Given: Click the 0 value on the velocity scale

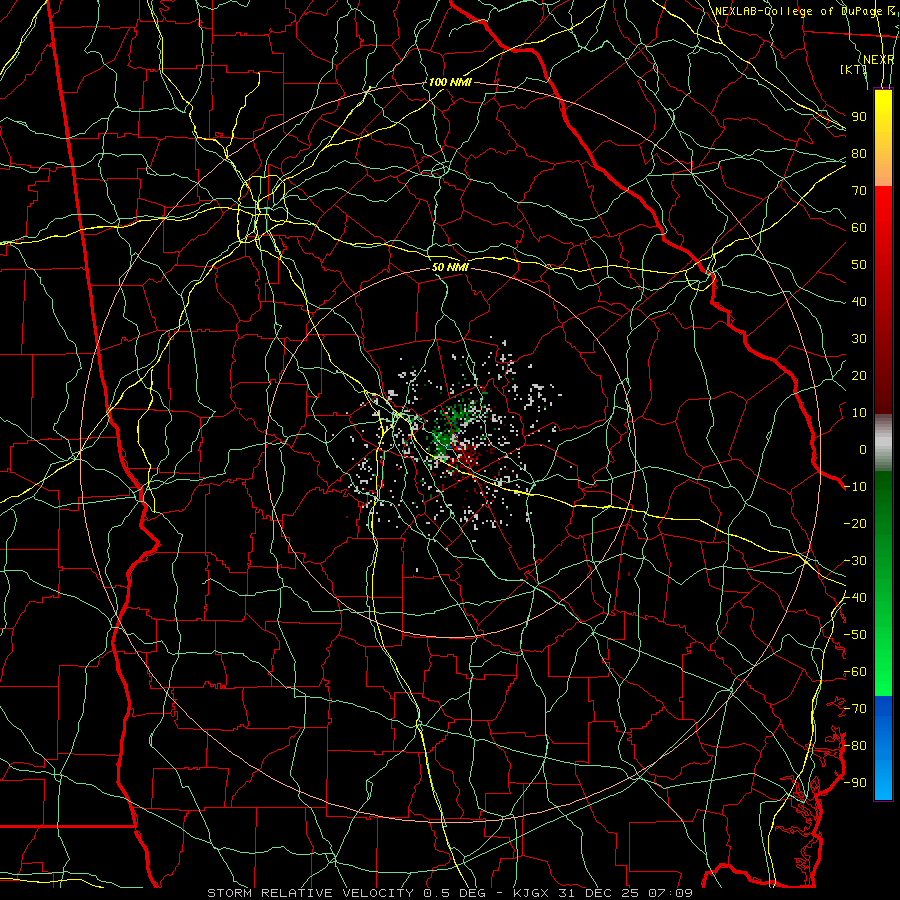Looking at the screenshot, I should pyautogui.click(x=863, y=449).
